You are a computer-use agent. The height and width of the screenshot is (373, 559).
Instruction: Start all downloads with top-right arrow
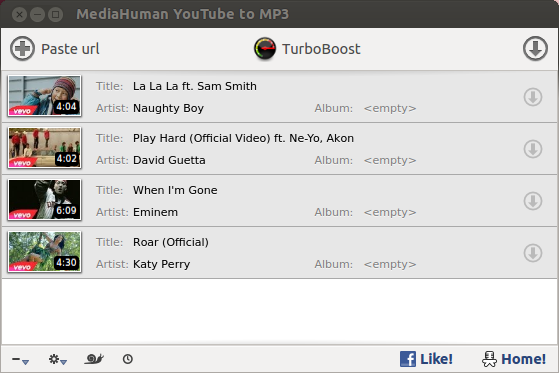click(x=535, y=48)
